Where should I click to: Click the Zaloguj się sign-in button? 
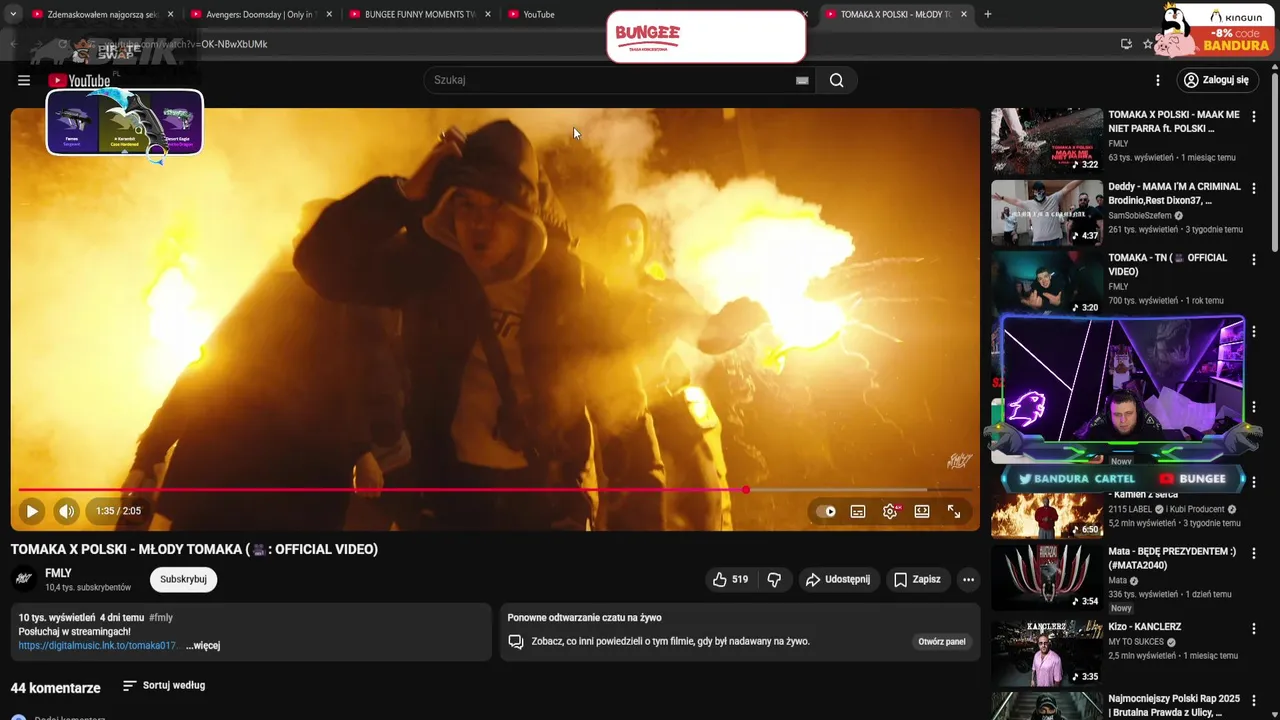[x=1215, y=80]
